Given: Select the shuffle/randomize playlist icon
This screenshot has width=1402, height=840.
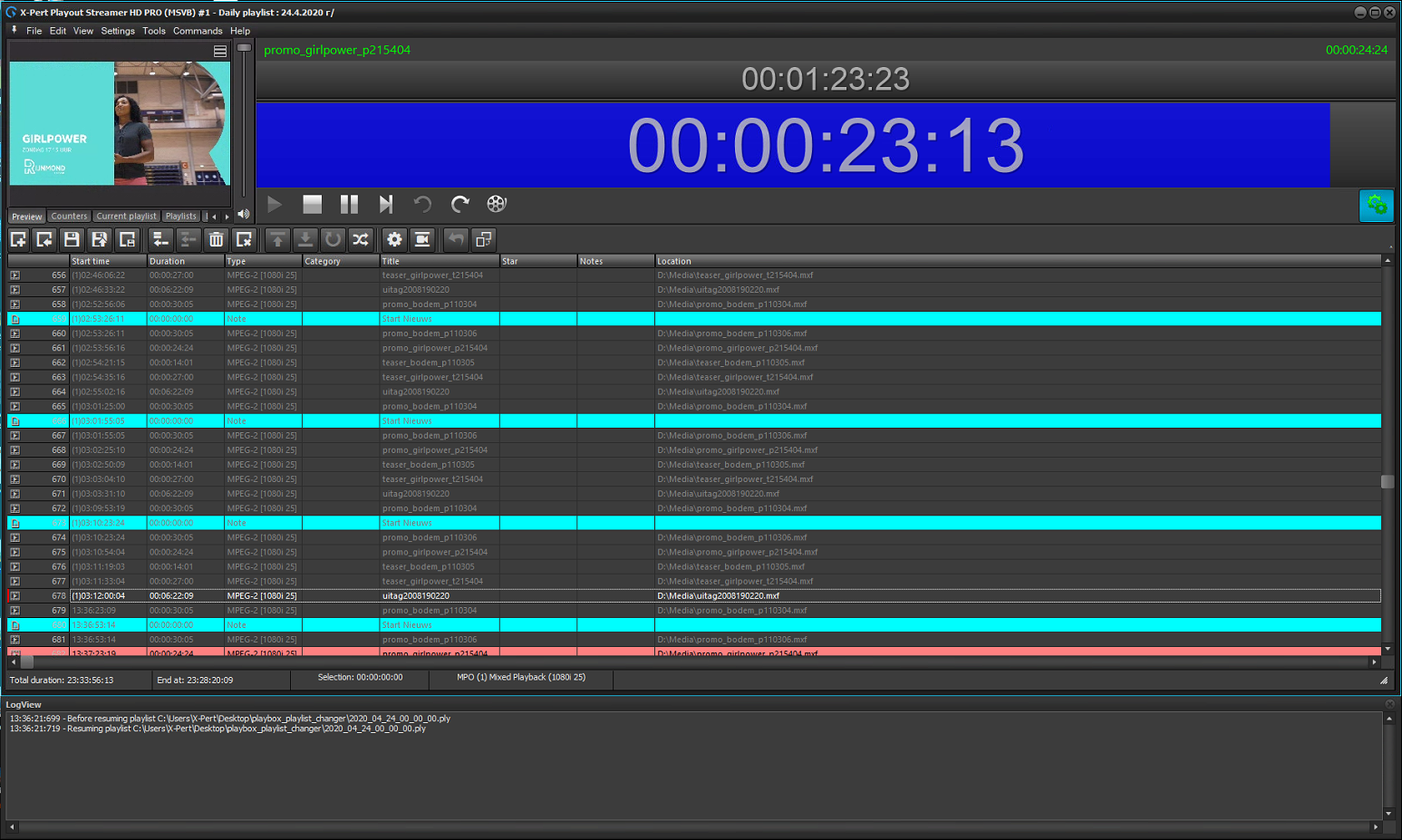Looking at the screenshot, I should click(361, 239).
